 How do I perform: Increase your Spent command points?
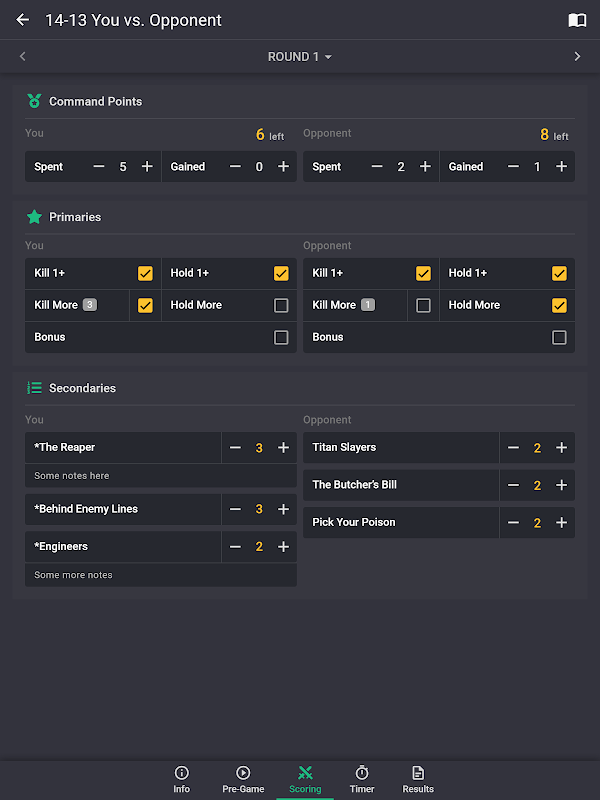[147, 167]
